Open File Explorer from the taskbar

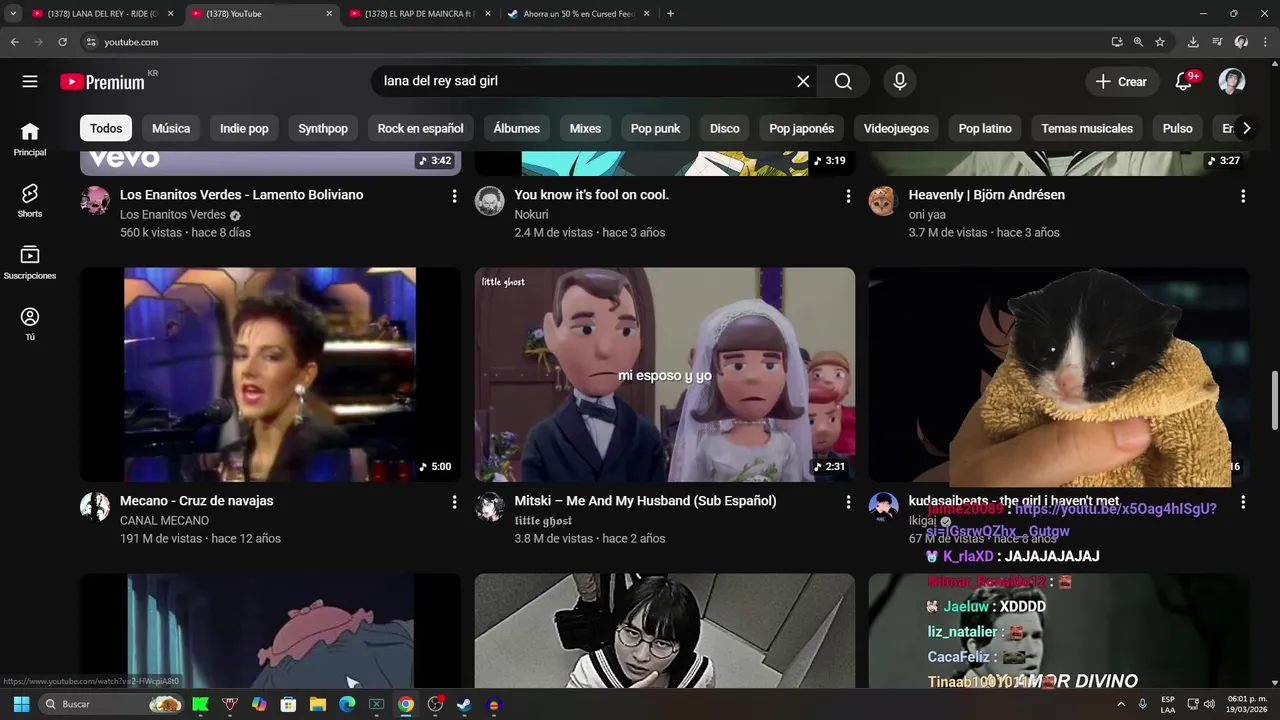pyautogui.click(x=317, y=704)
